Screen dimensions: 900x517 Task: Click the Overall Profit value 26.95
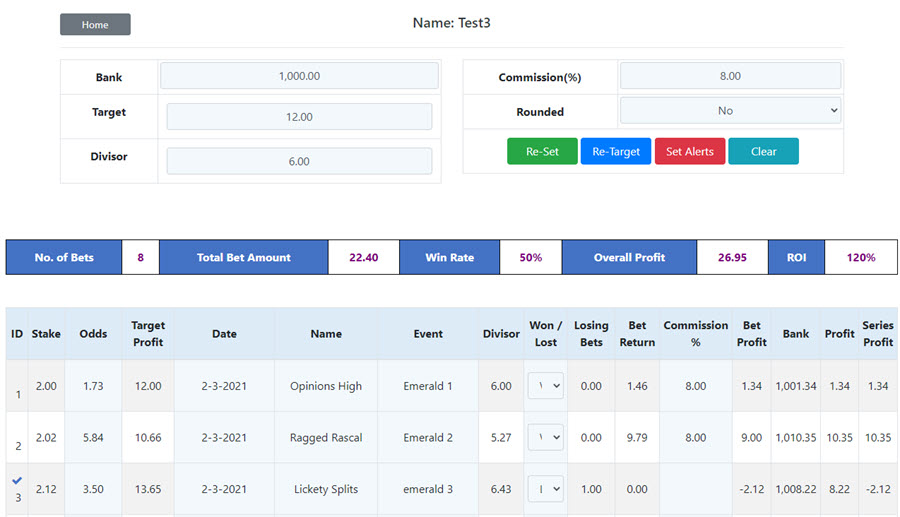[x=732, y=258]
